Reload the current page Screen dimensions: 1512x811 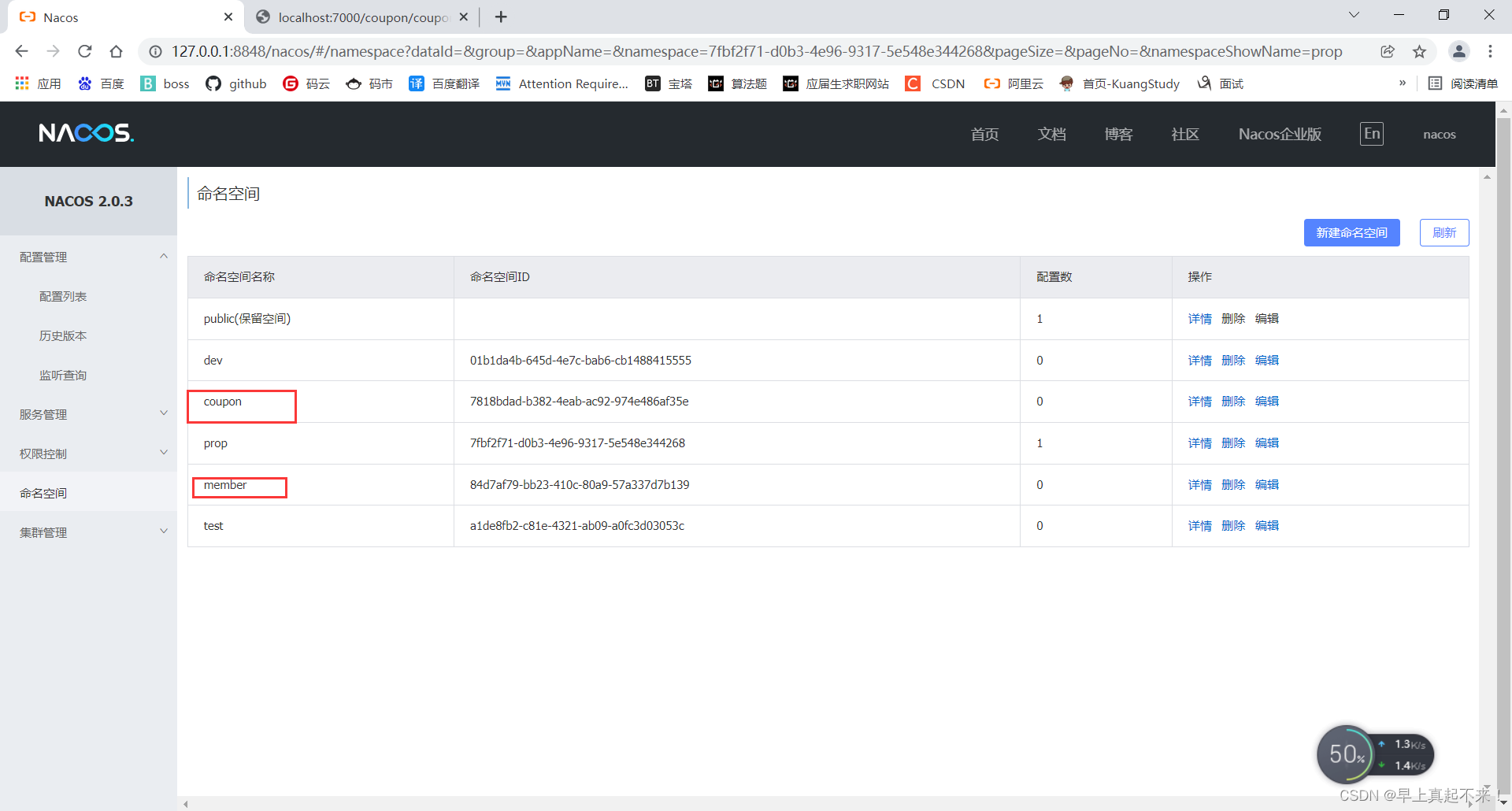(x=85, y=51)
